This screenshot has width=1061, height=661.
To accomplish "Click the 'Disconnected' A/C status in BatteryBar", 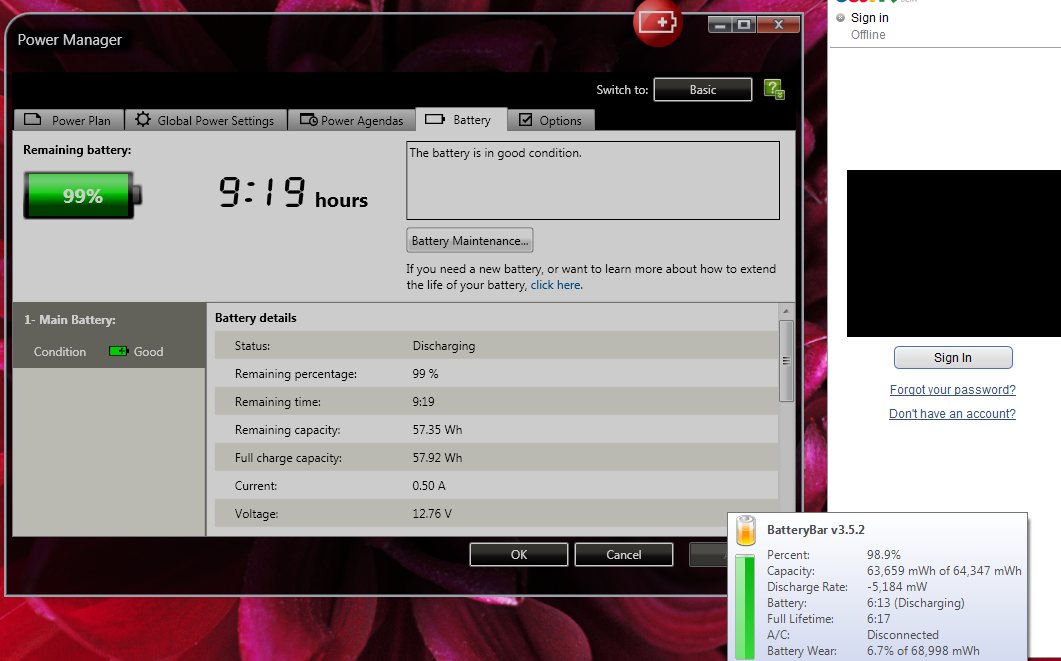I will tap(903, 635).
